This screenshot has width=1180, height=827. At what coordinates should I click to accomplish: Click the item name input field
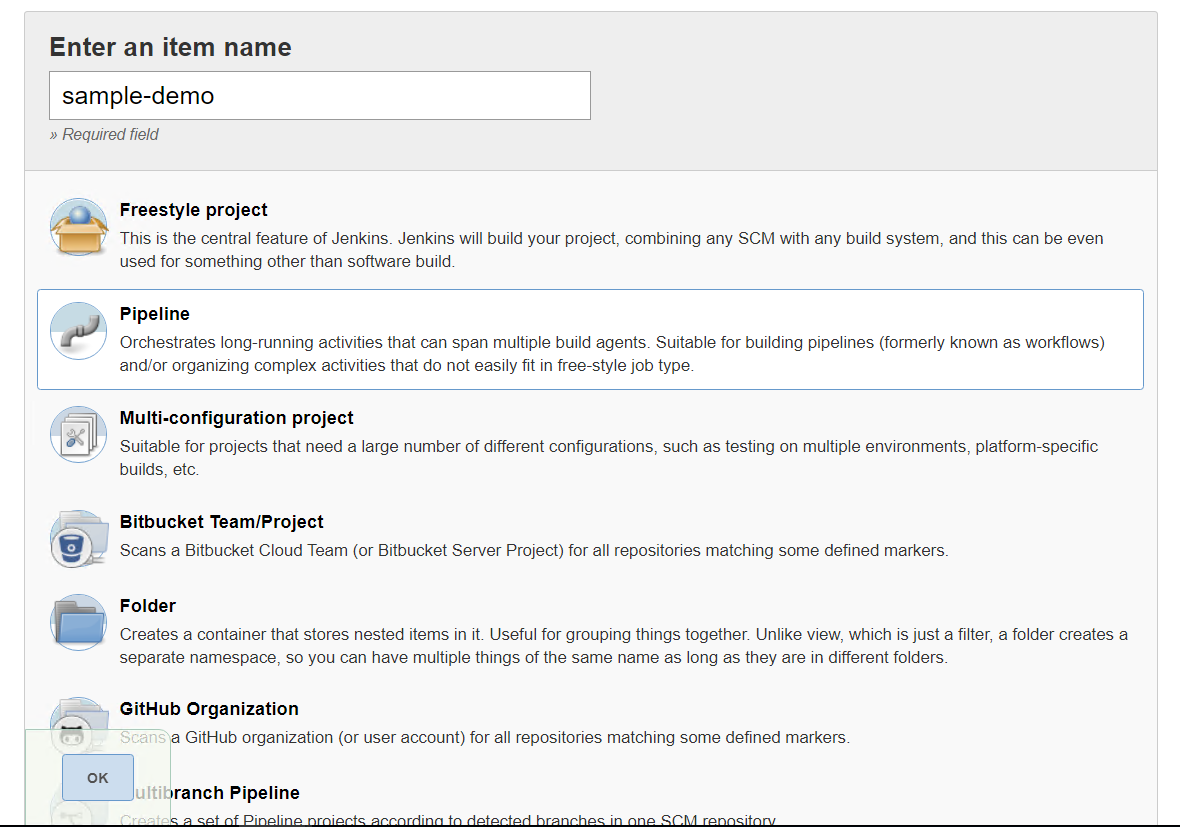[319, 96]
